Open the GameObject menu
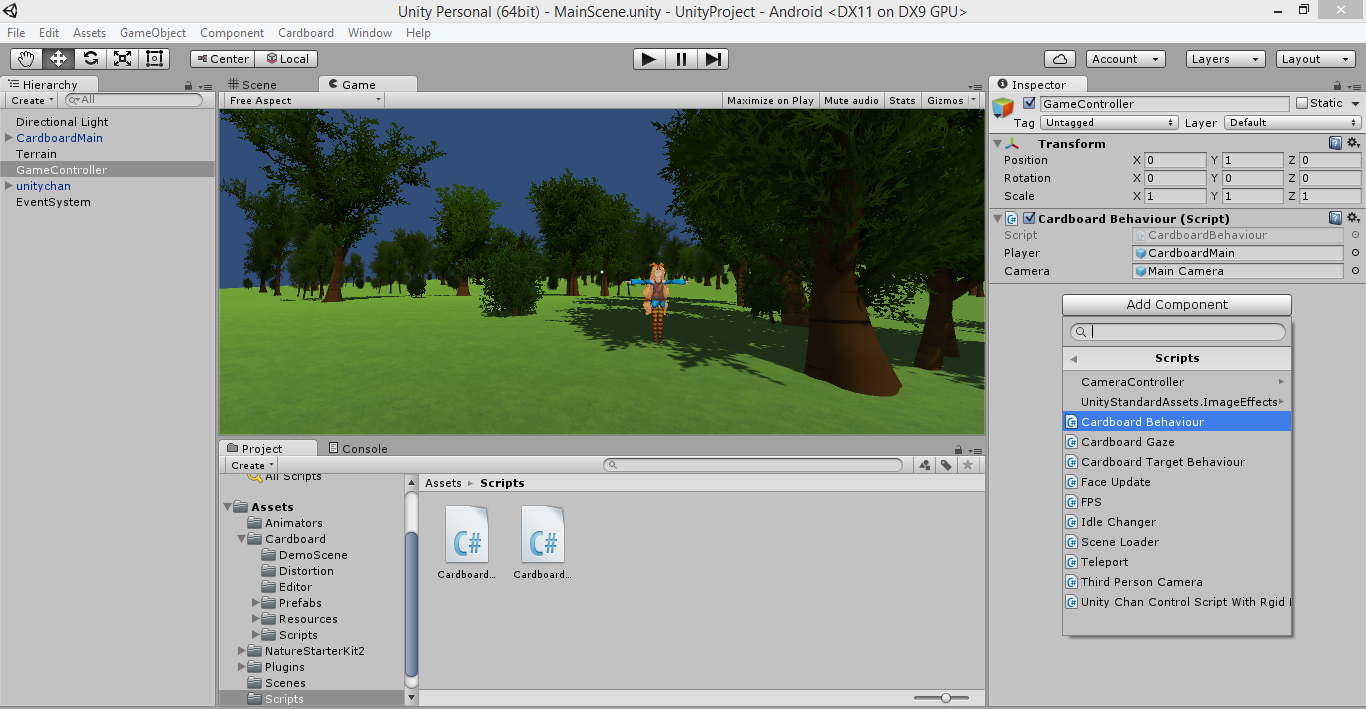This screenshot has height=709, width=1366. pyautogui.click(x=153, y=33)
